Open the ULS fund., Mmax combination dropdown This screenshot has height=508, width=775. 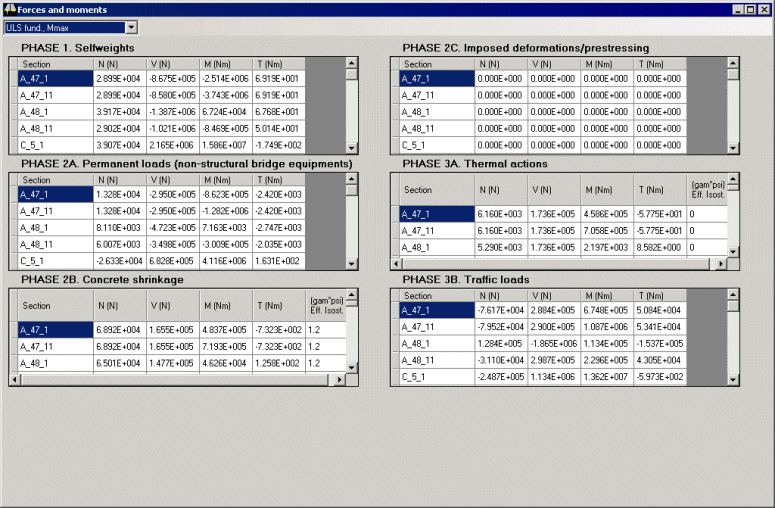(131, 27)
